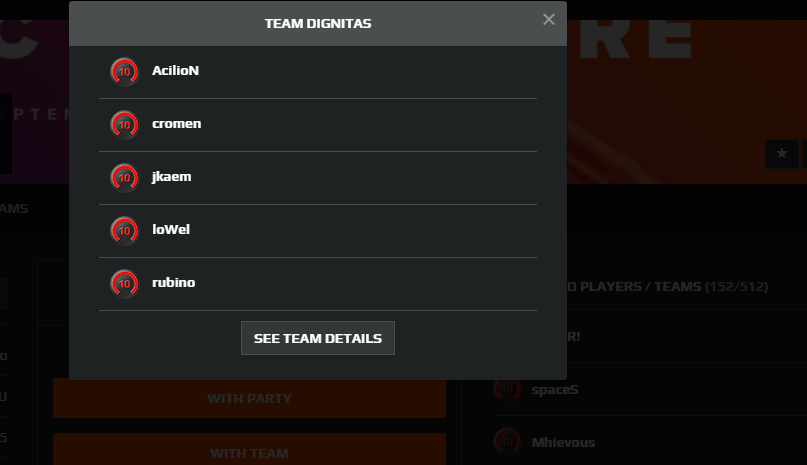Click rubino's level 10 skill icon

(x=125, y=284)
